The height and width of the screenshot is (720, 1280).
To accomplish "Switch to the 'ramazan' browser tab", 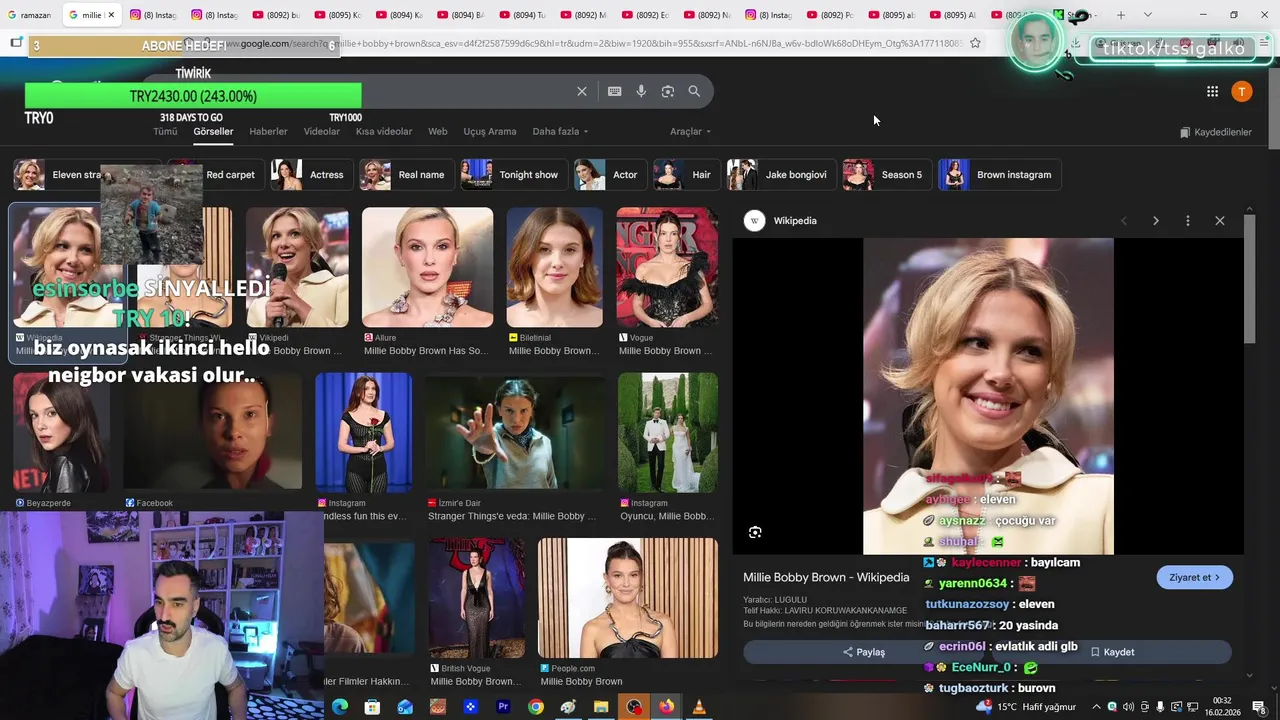I will [30, 15].
